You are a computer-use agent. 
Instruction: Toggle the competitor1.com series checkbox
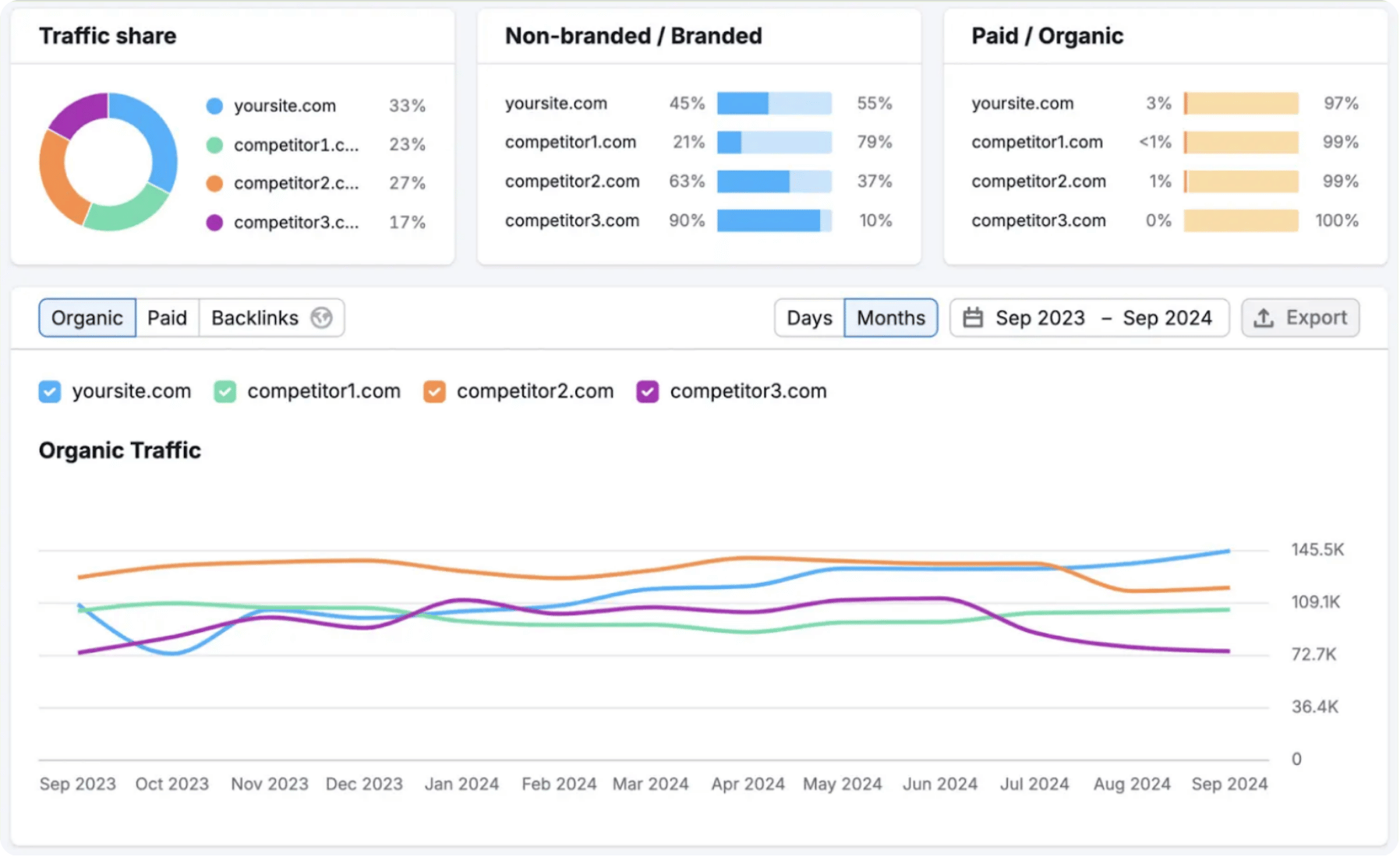point(225,391)
